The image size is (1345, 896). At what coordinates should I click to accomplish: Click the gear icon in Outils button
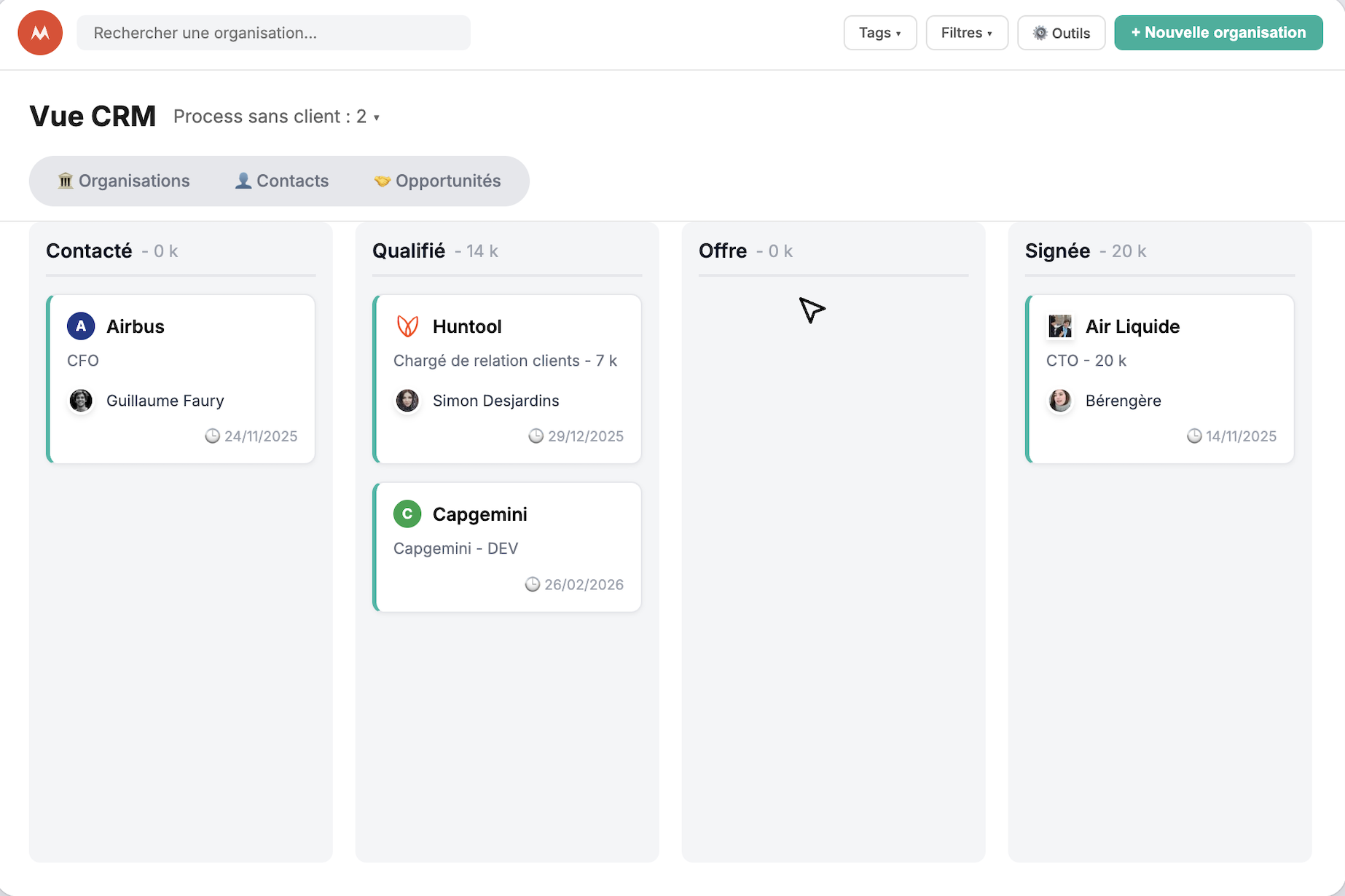pos(1040,32)
